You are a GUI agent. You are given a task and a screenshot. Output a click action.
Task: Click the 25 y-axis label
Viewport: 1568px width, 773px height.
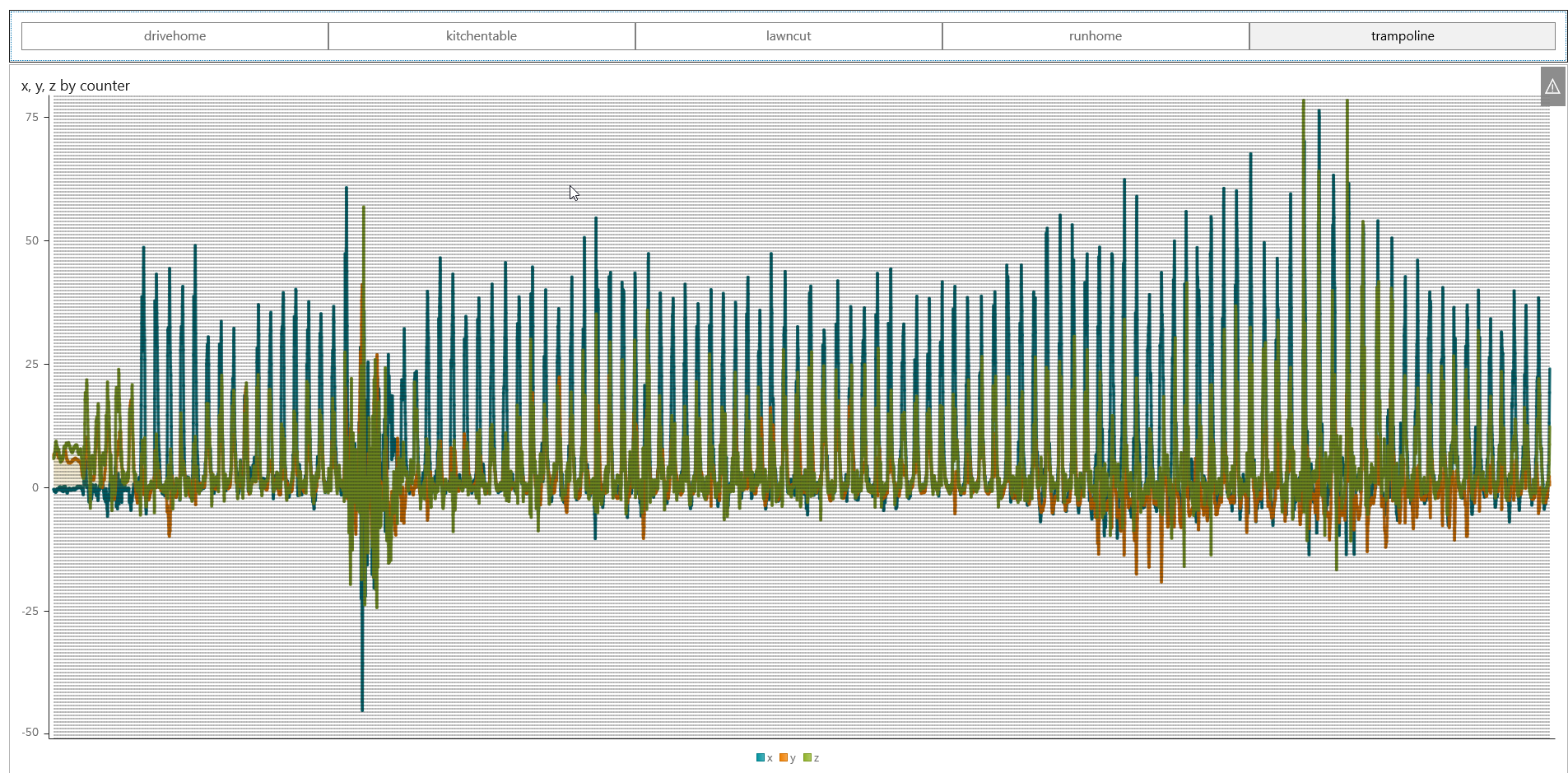(x=32, y=364)
